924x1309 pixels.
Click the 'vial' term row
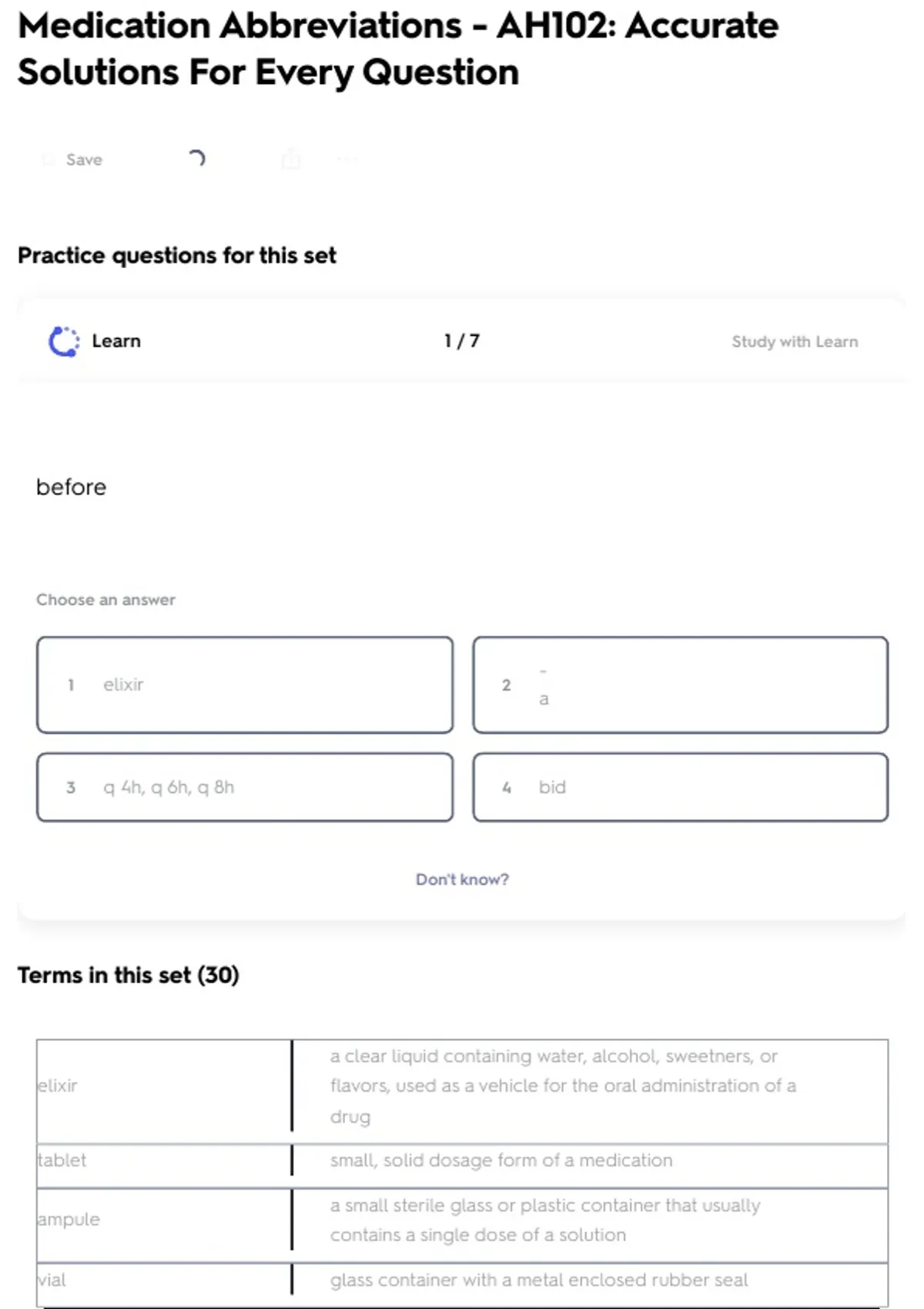coord(52,1280)
